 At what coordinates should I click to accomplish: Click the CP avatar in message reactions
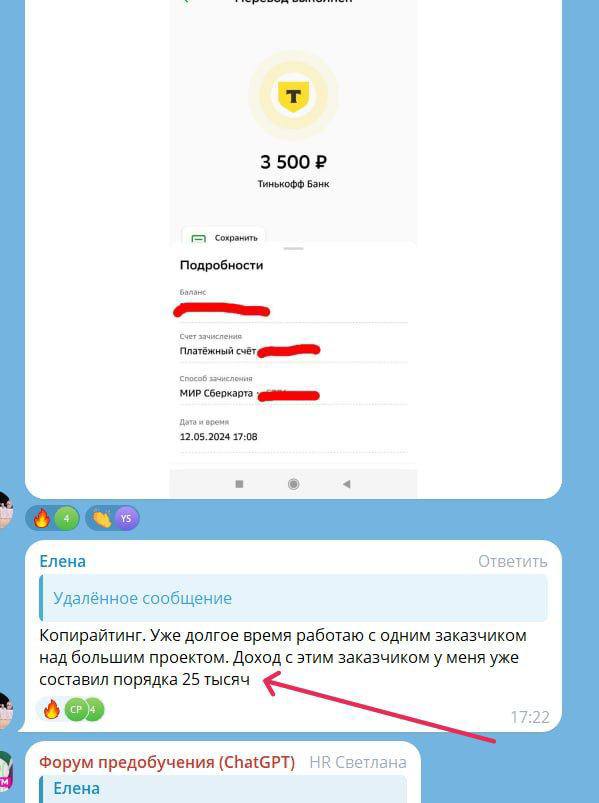coord(76,710)
